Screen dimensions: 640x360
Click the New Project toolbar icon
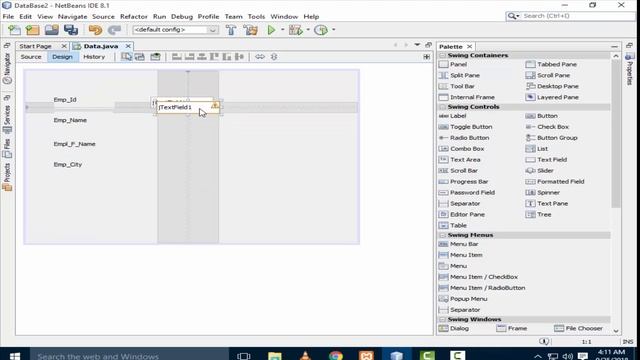[x=33, y=30]
